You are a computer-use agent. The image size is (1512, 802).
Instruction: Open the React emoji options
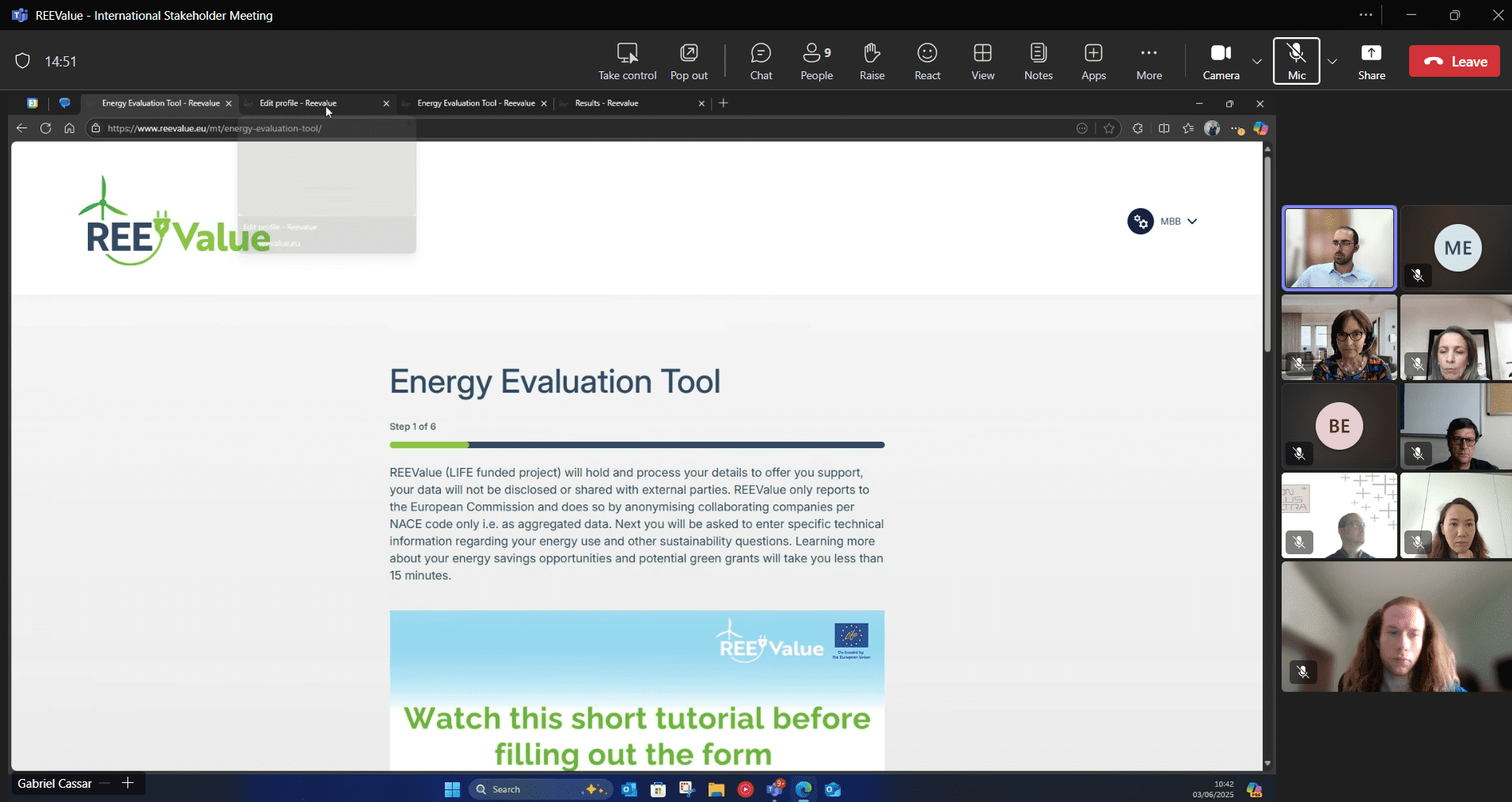pos(927,62)
